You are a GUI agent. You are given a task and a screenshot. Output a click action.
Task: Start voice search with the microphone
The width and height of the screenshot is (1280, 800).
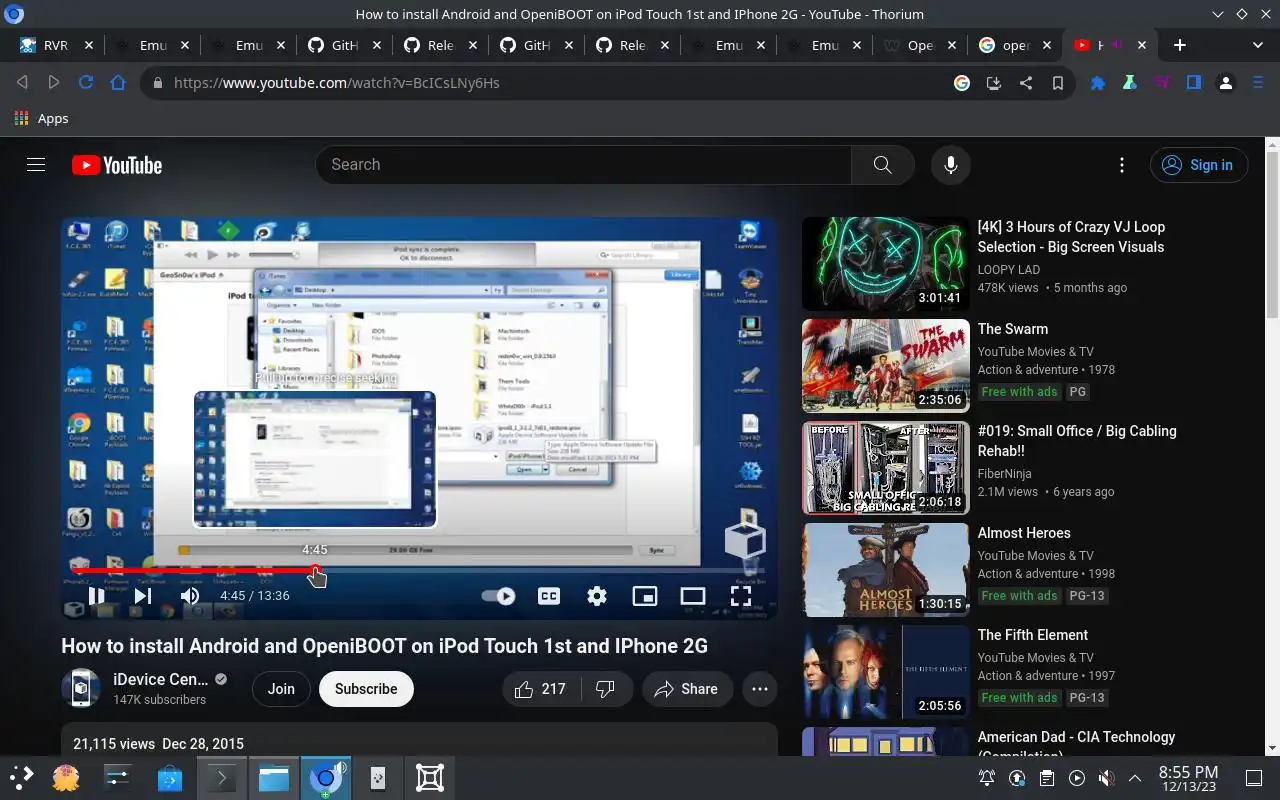pos(951,165)
